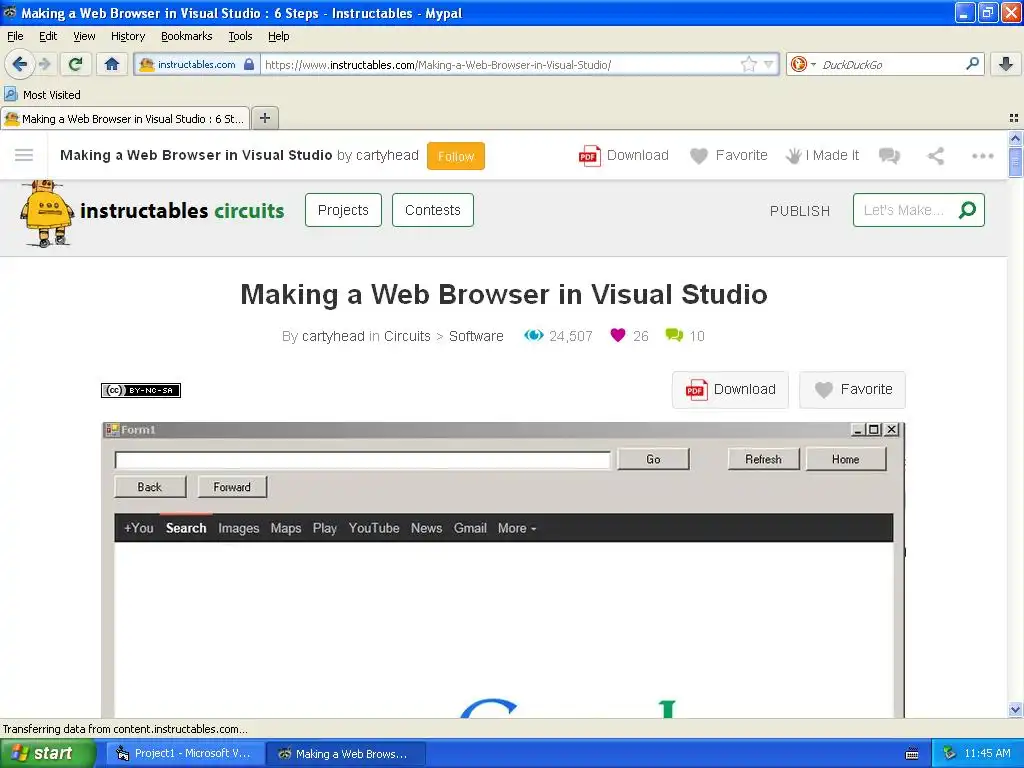The image size is (1024, 768).
Task: Click the browser address bar URL
Action: pos(438,65)
